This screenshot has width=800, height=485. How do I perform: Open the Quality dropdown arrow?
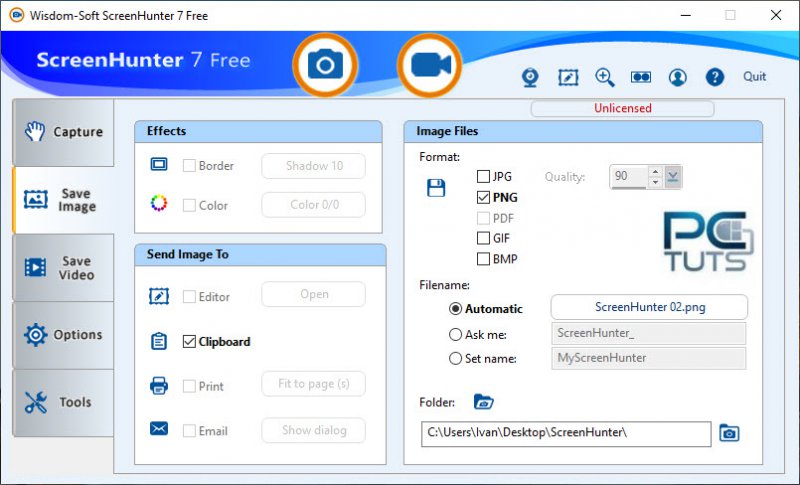tap(672, 177)
